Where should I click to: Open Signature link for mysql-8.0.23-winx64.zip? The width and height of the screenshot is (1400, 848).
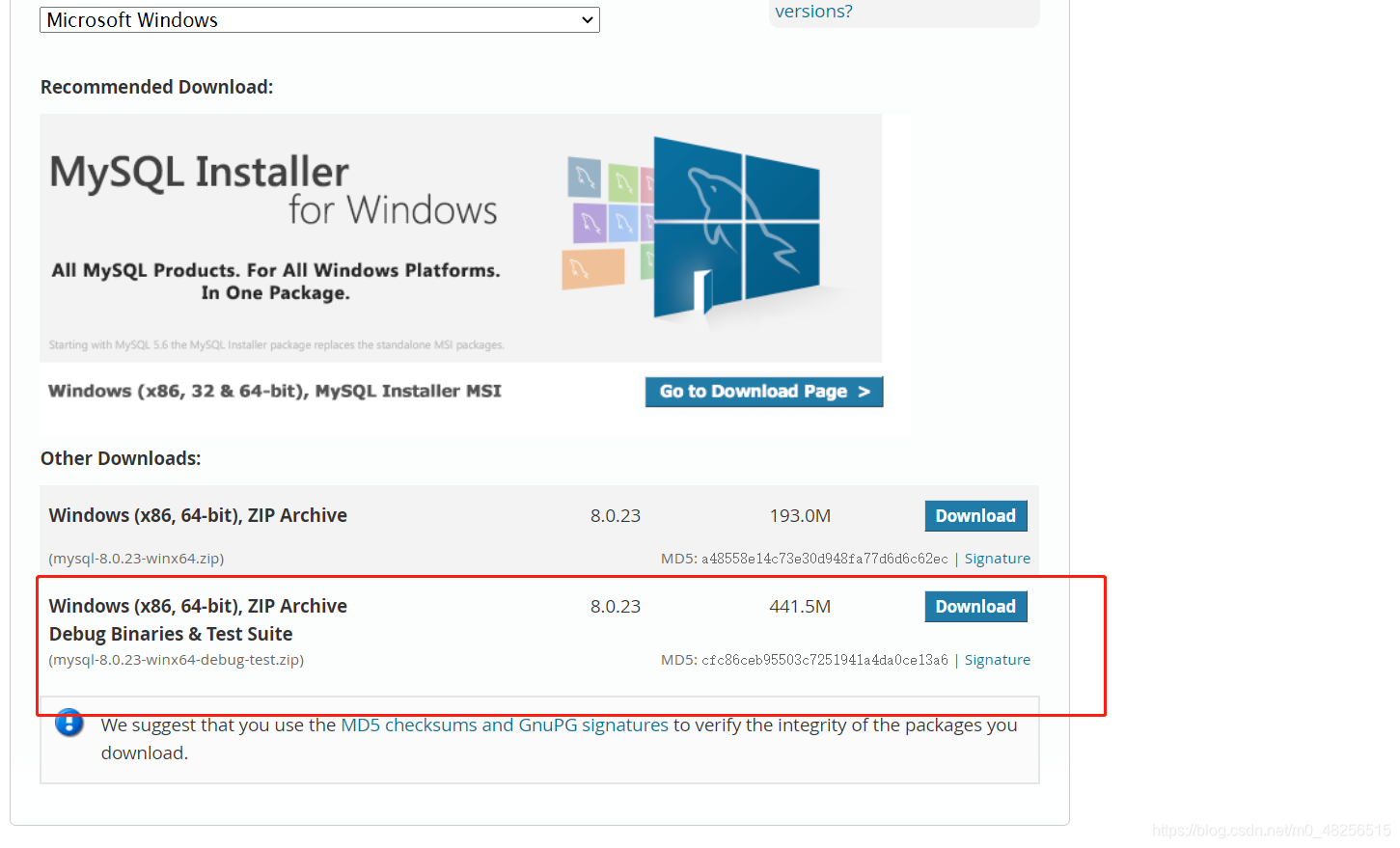pos(997,559)
